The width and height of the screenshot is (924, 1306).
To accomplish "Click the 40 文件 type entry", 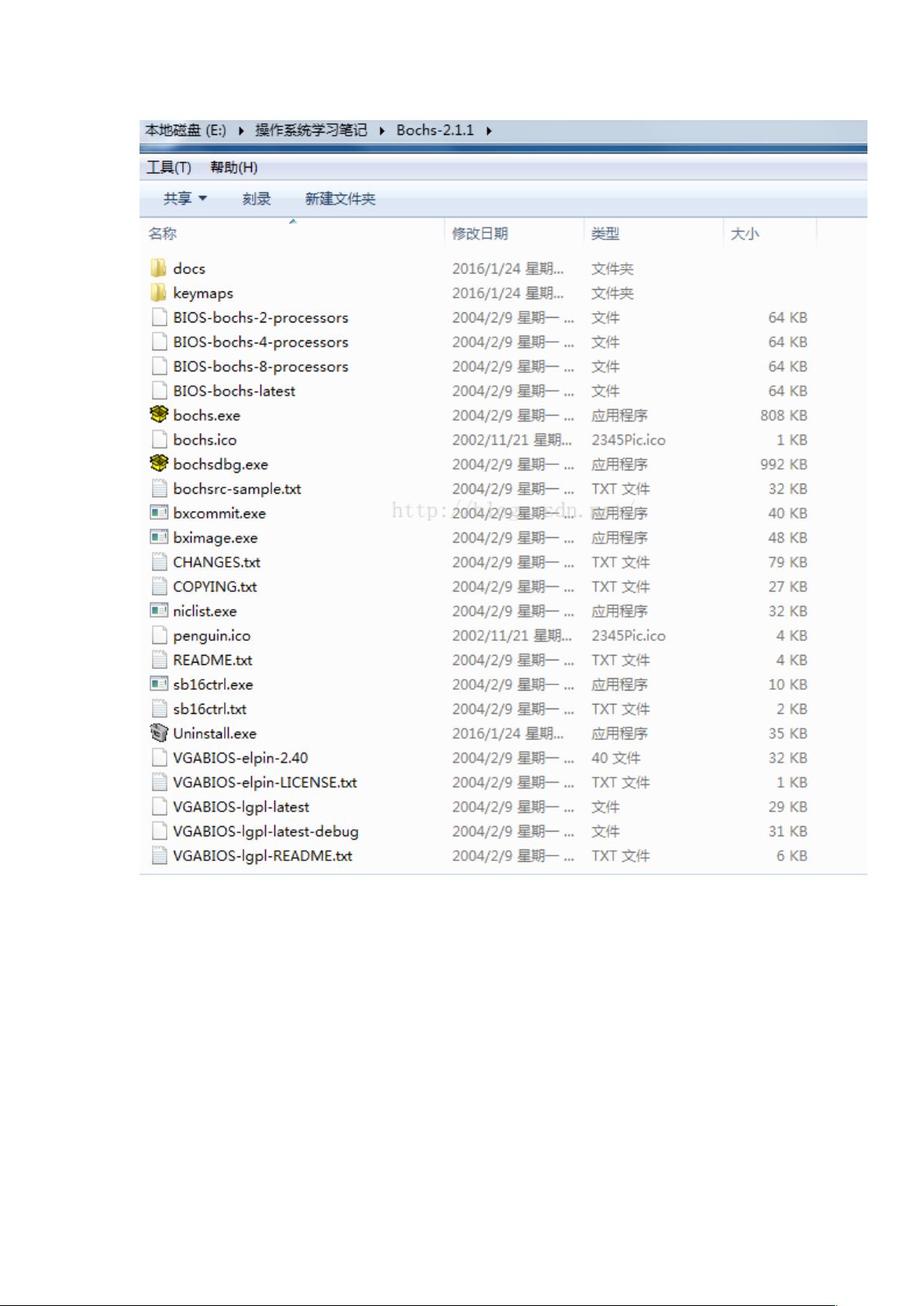I will pyautogui.click(x=616, y=758).
